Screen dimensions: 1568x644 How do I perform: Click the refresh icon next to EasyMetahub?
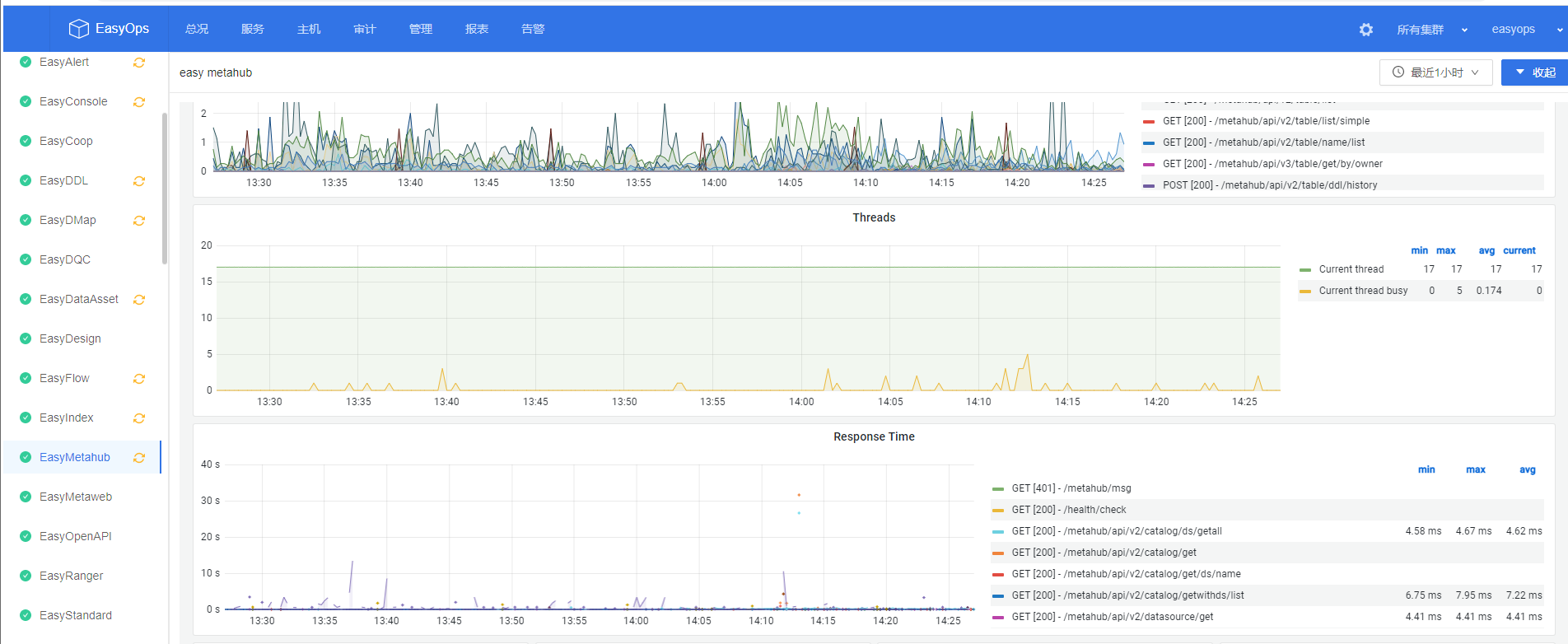tap(139, 458)
